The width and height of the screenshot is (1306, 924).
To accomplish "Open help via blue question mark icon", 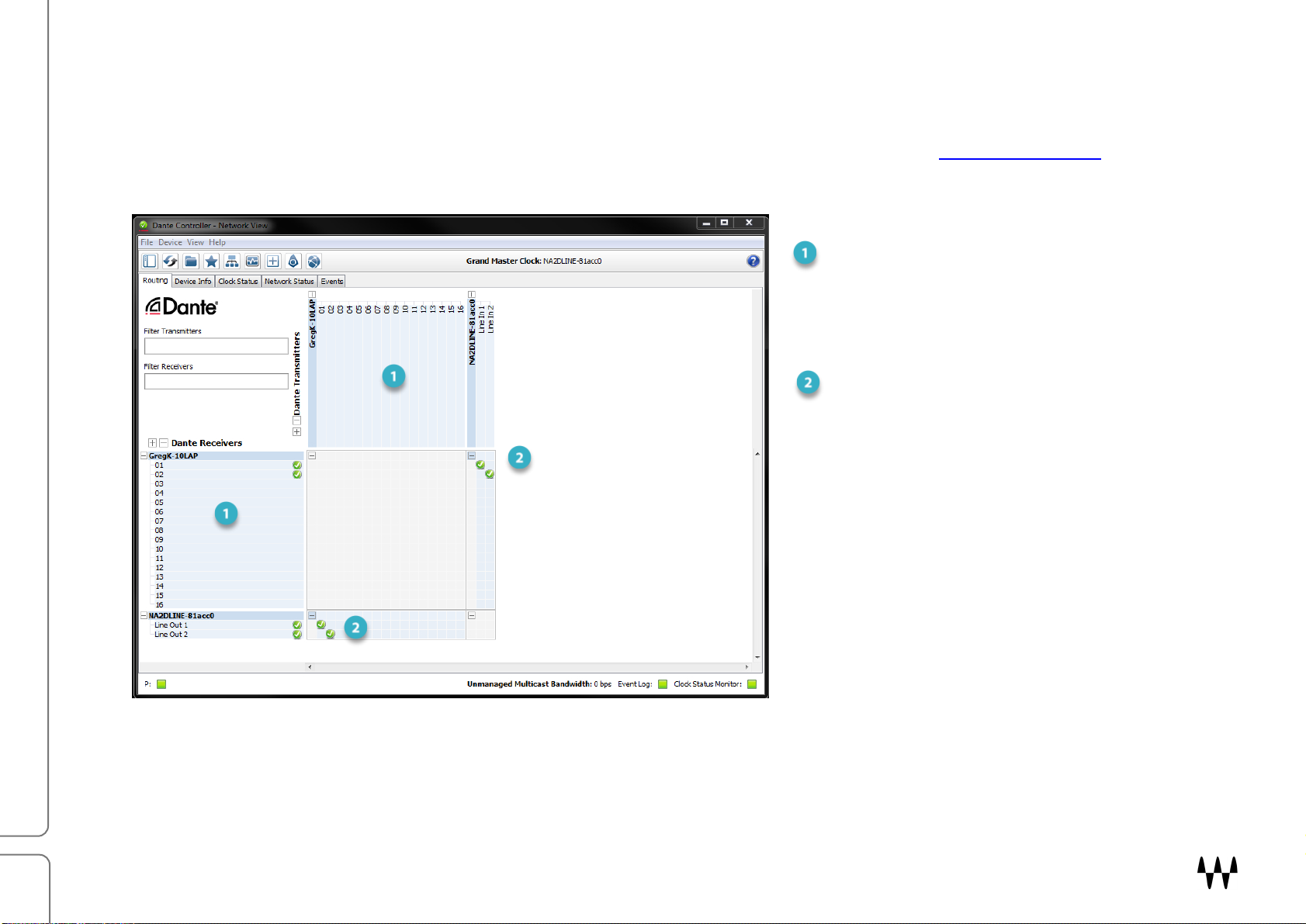I will [753, 261].
